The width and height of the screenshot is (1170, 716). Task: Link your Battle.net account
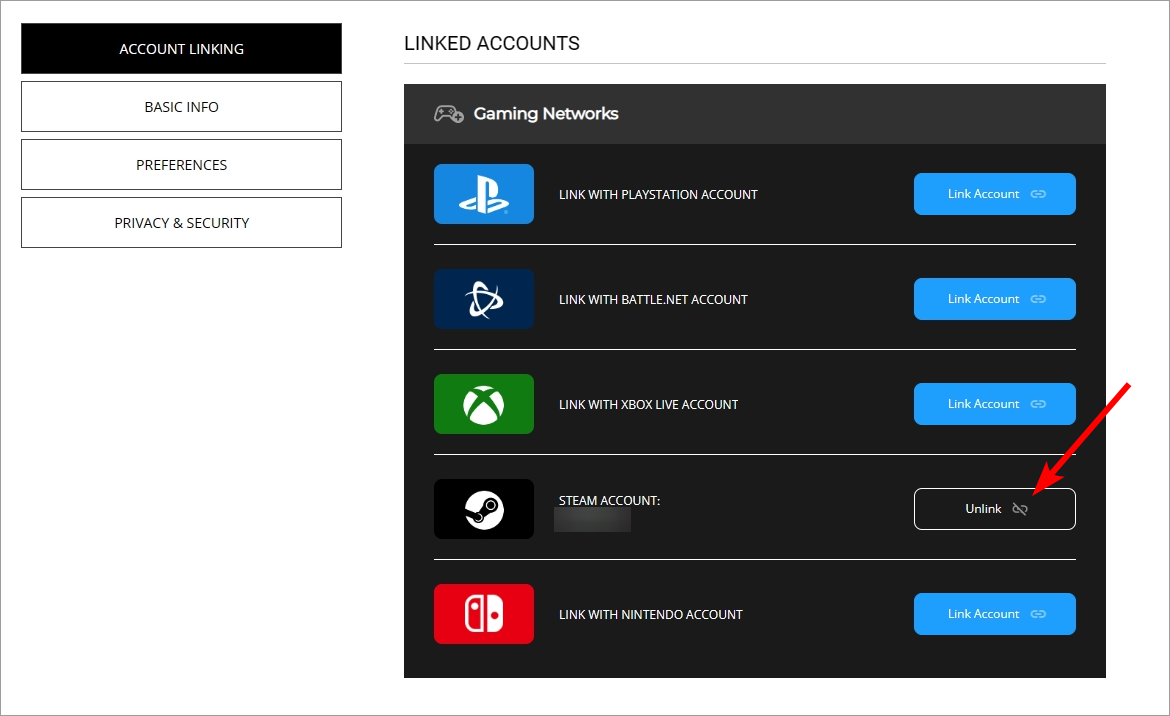coord(995,299)
